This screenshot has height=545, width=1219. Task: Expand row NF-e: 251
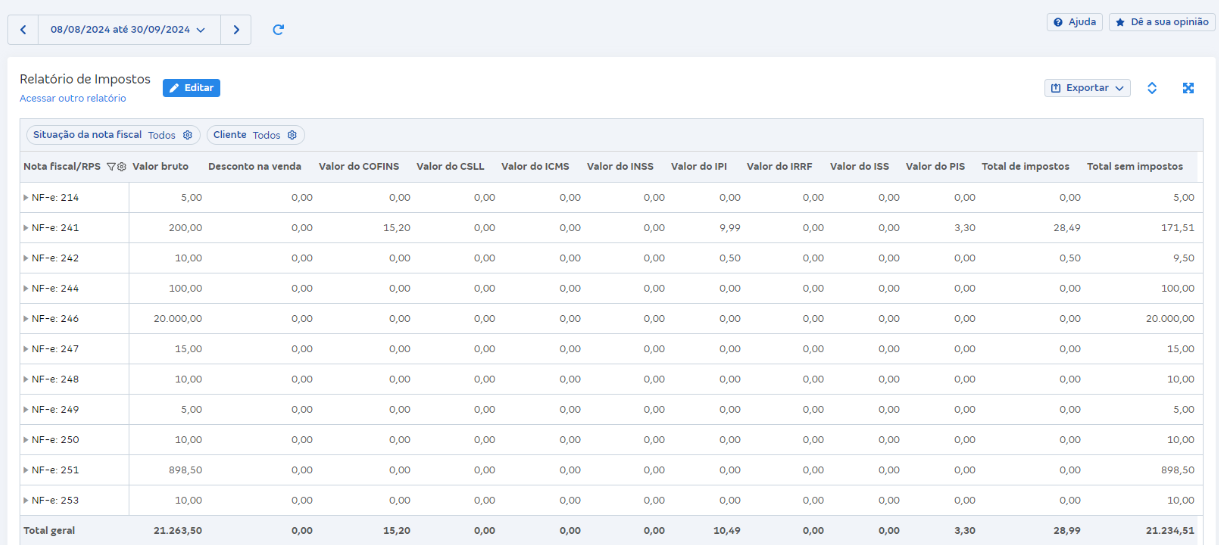(26, 470)
